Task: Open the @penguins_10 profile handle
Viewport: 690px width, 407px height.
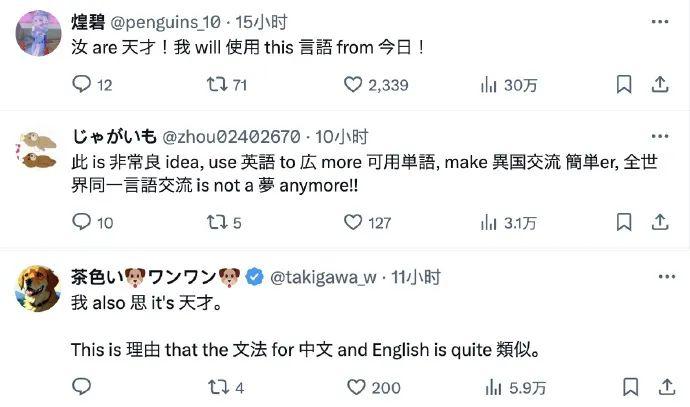Action: (x=165, y=22)
